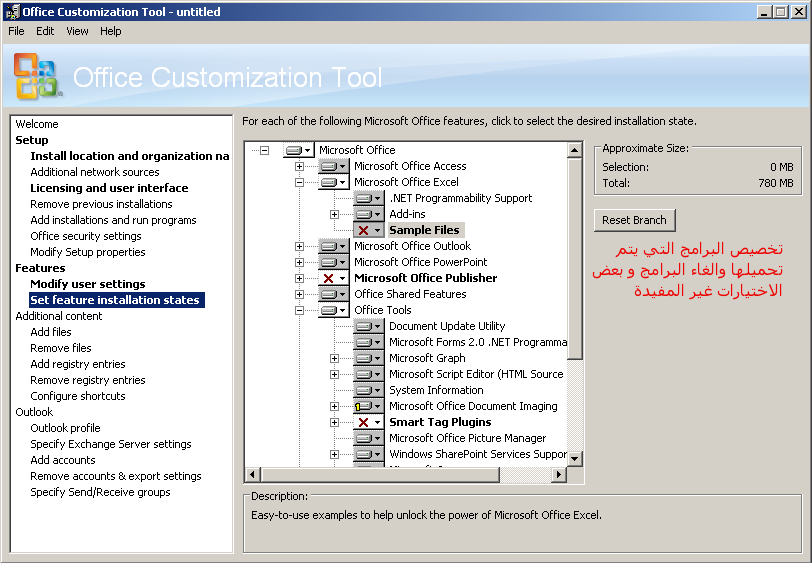Expand the Microsoft Graph node
The width and height of the screenshot is (812, 563).
[335, 358]
